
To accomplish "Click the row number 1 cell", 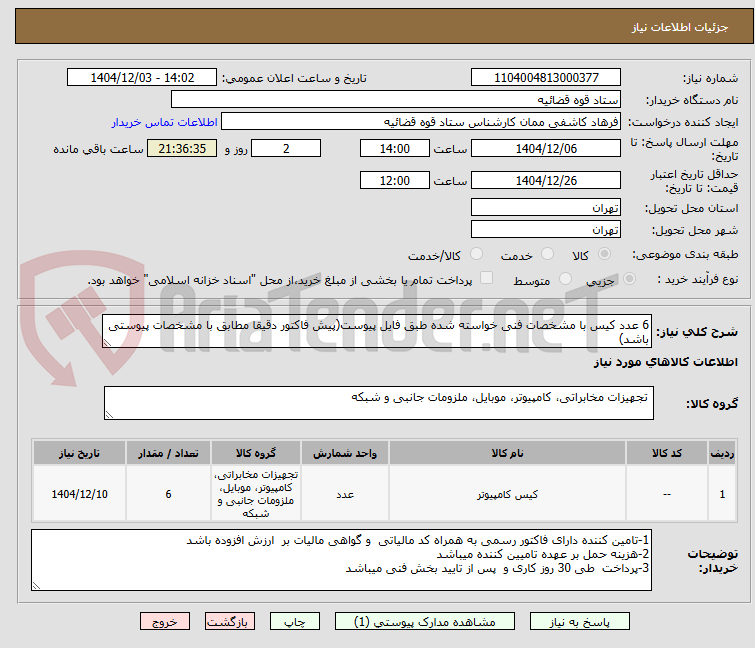I will [x=722, y=494].
